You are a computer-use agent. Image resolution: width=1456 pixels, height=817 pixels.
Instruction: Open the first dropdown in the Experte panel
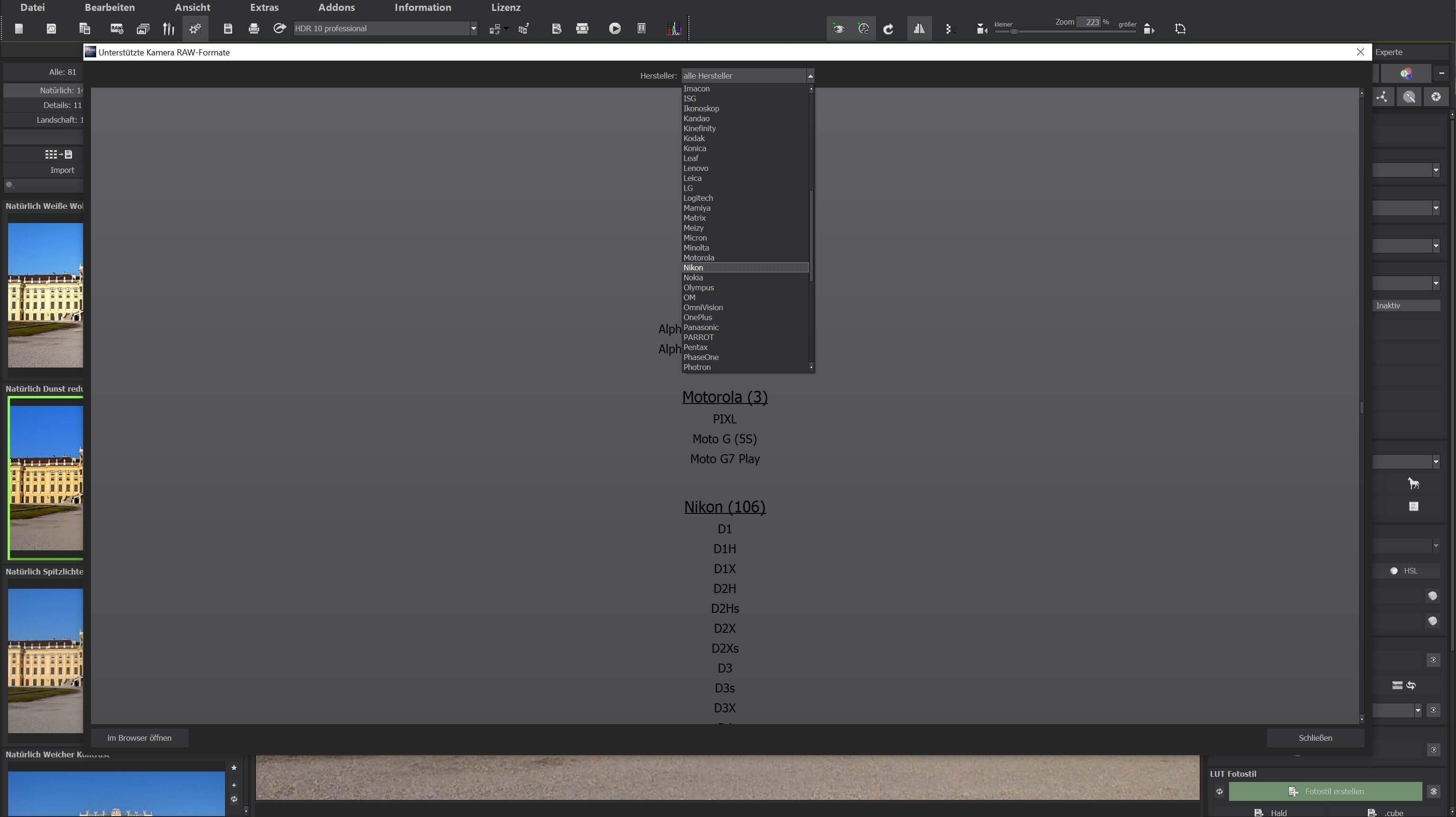click(1406, 170)
